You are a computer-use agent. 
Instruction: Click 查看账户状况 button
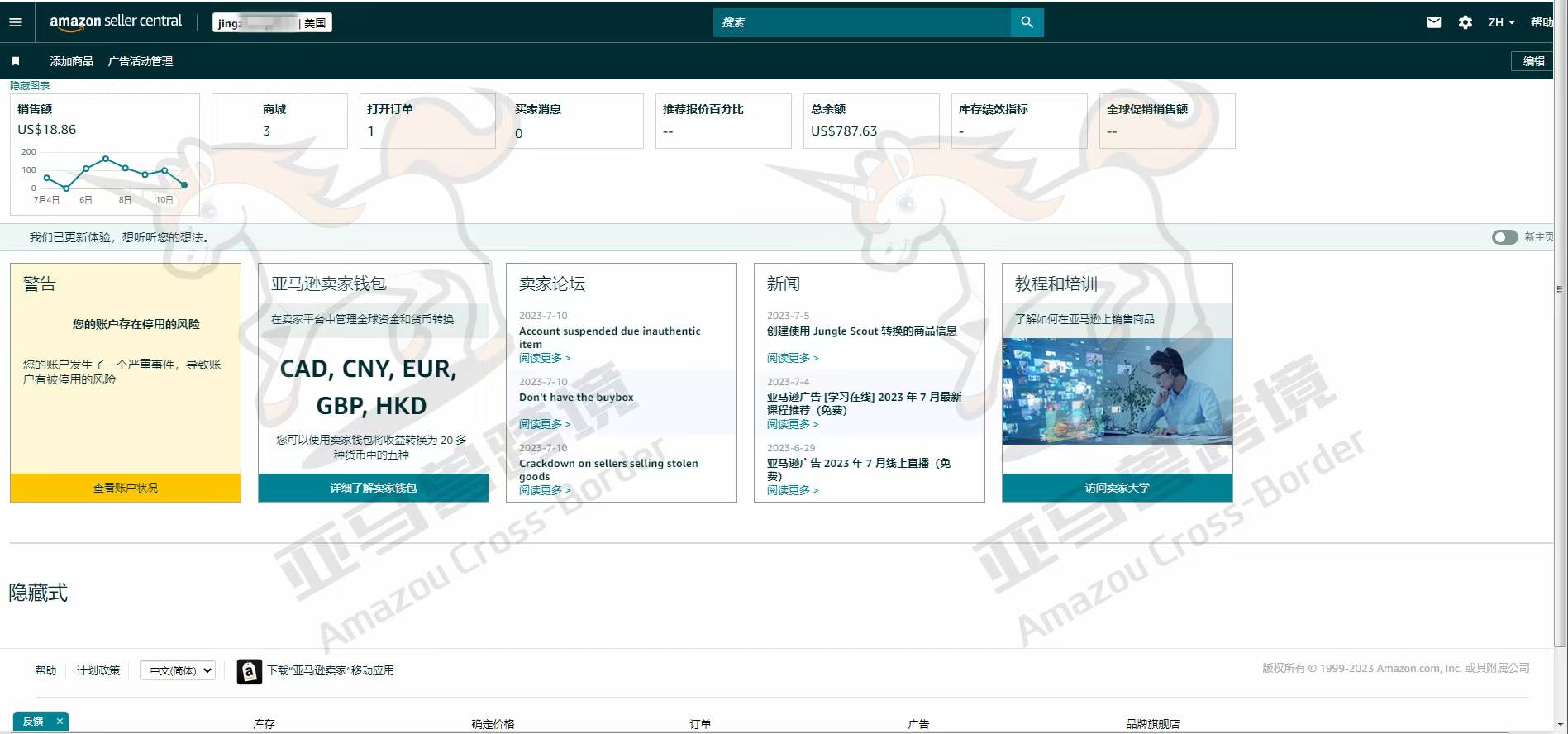pyautogui.click(x=126, y=488)
